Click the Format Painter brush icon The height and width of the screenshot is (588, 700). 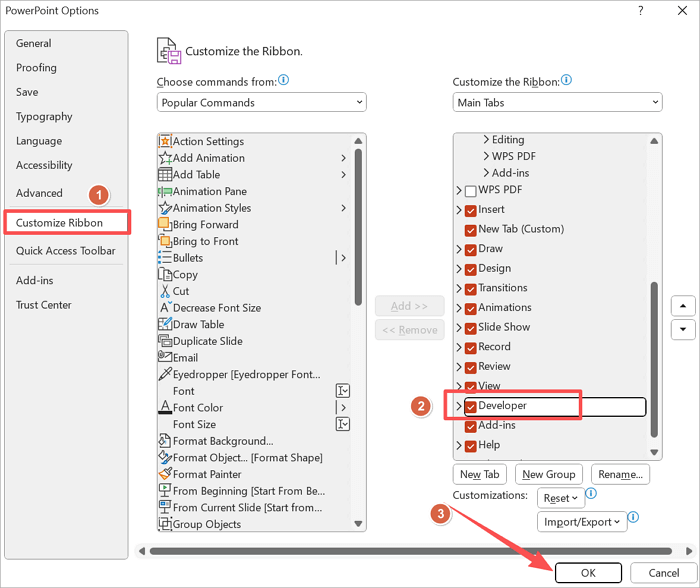[165, 474]
